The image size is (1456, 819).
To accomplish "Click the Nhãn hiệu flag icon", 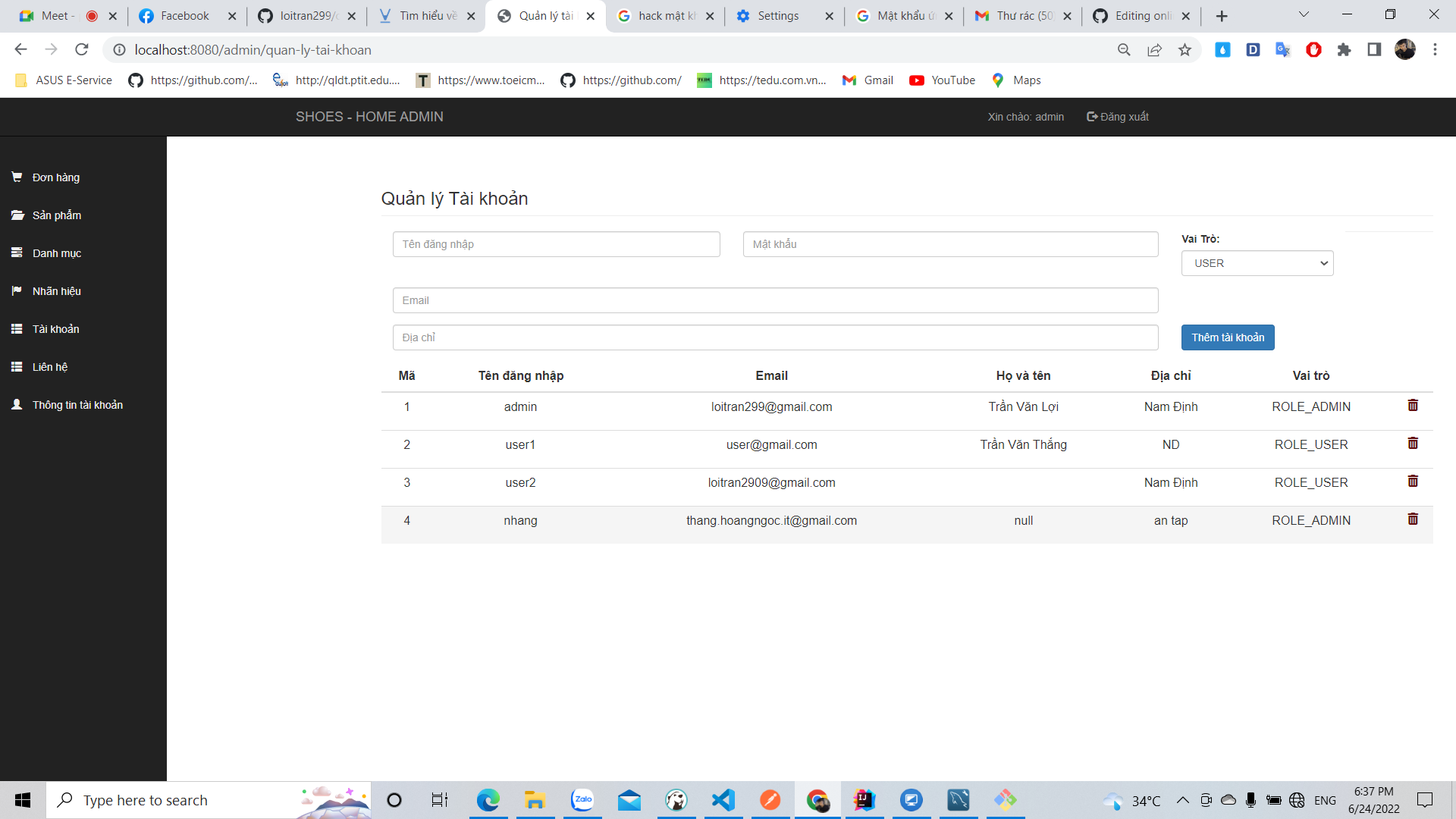I will click(17, 290).
